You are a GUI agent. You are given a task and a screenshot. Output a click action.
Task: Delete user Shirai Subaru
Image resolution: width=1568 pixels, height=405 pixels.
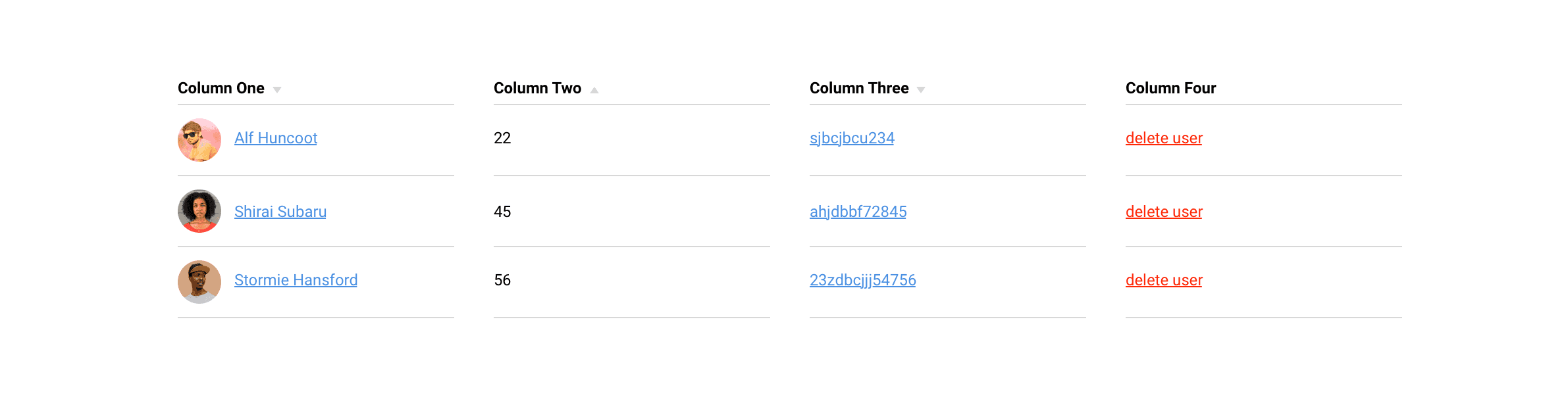(x=1164, y=212)
